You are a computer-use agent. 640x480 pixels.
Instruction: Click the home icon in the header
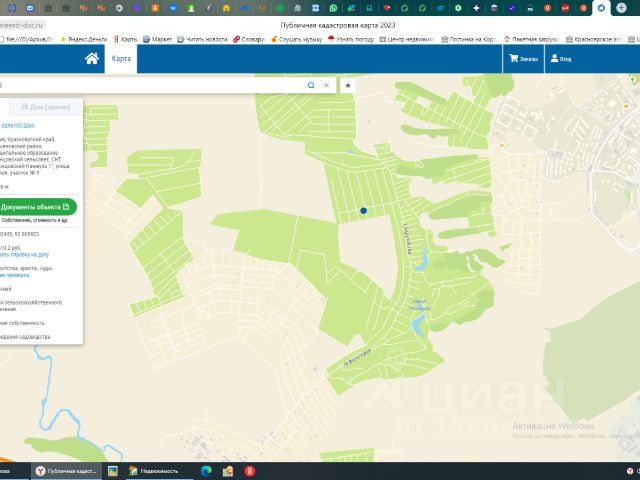pos(92,59)
